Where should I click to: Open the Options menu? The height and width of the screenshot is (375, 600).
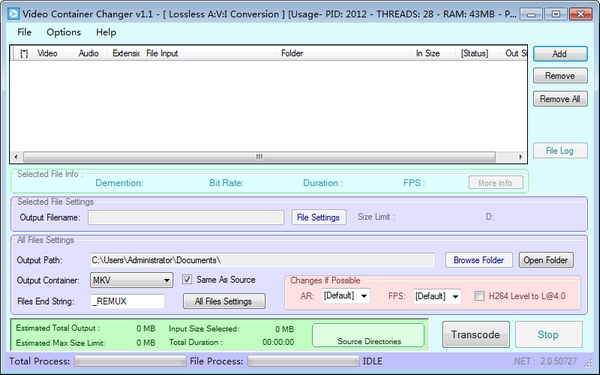click(64, 32)
